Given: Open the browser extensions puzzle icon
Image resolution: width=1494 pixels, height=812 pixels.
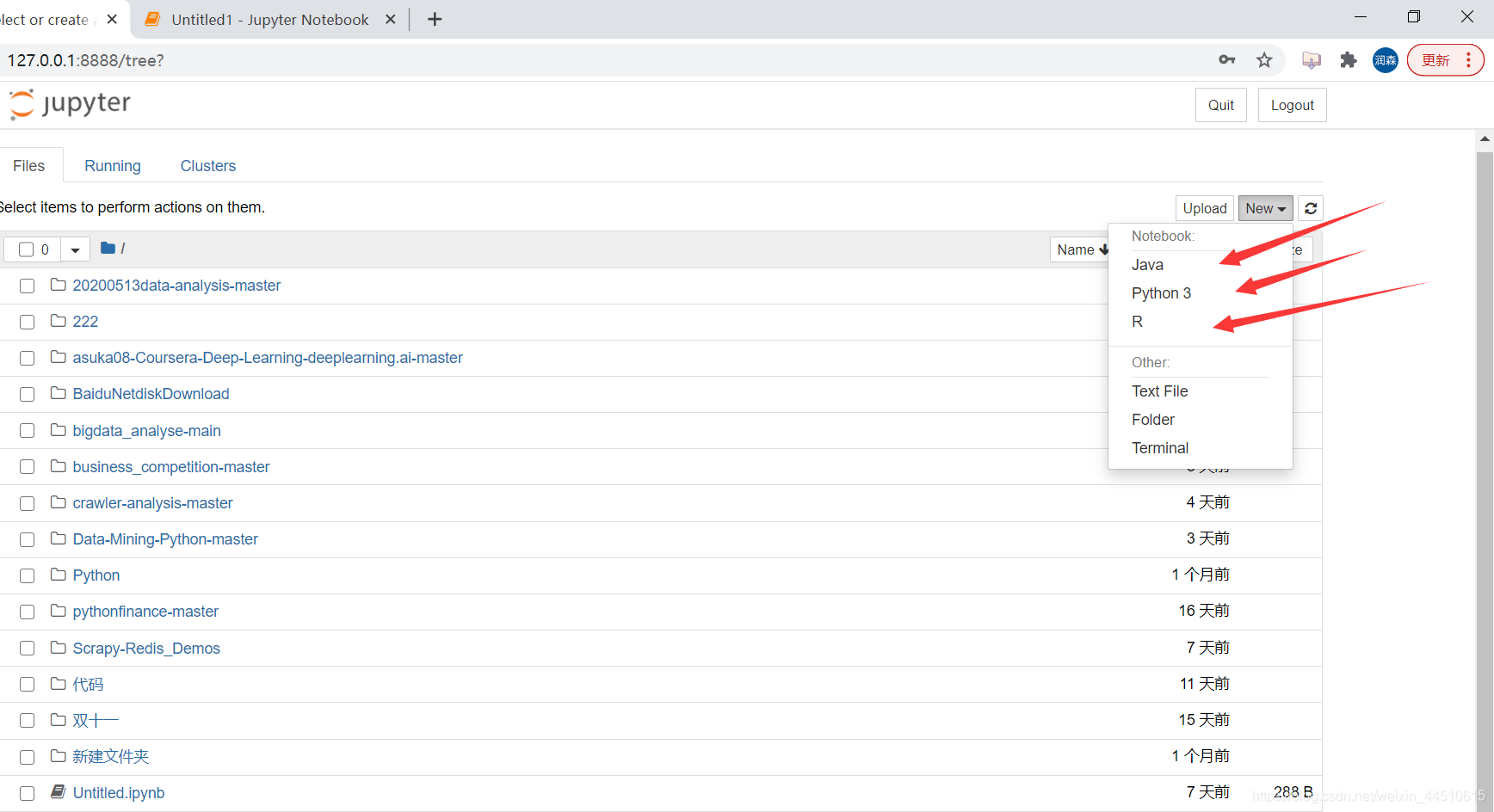Looking at the screenshot, I should point(1349,60).
